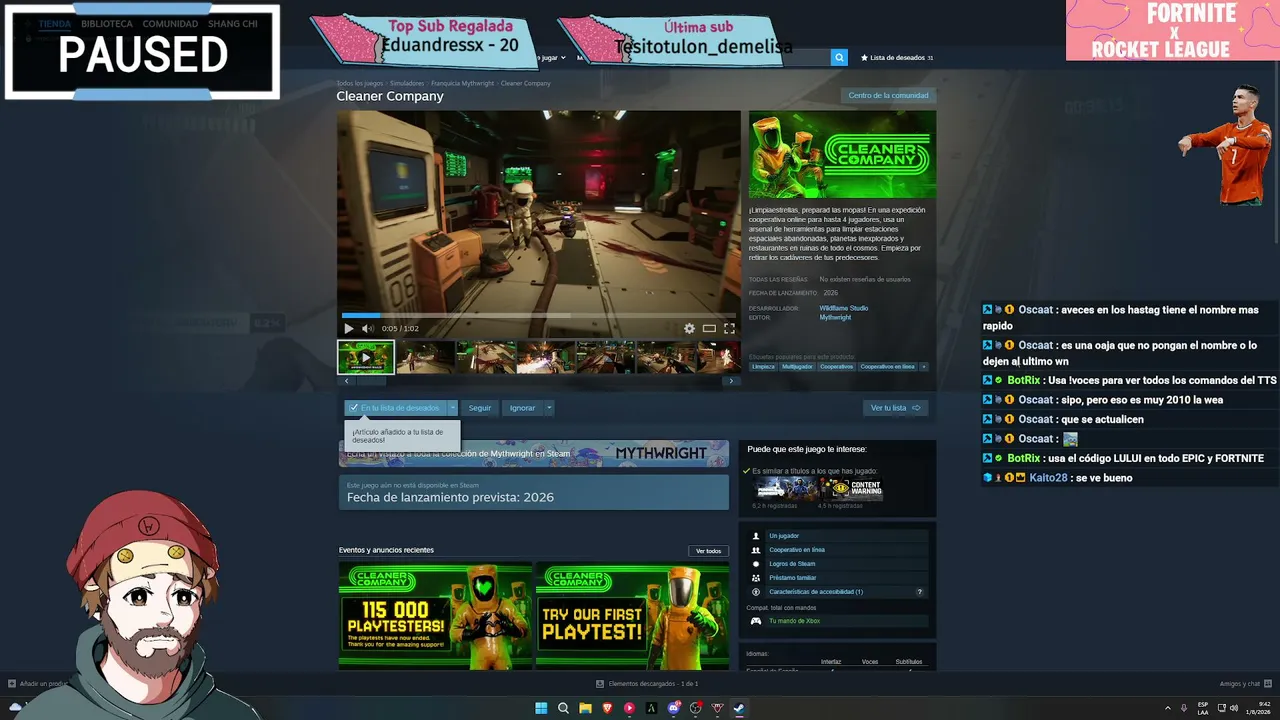This screenshot has width=1280, height=720.
Task: Select the Limpieza tag
Action: (763, 367)
